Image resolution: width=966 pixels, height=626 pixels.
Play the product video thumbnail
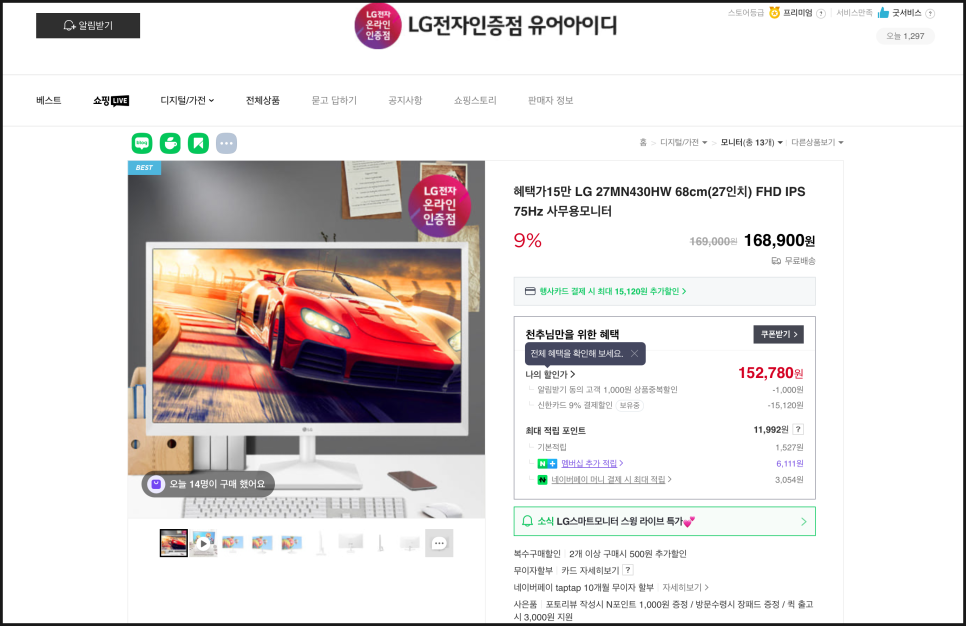point(203,543)
